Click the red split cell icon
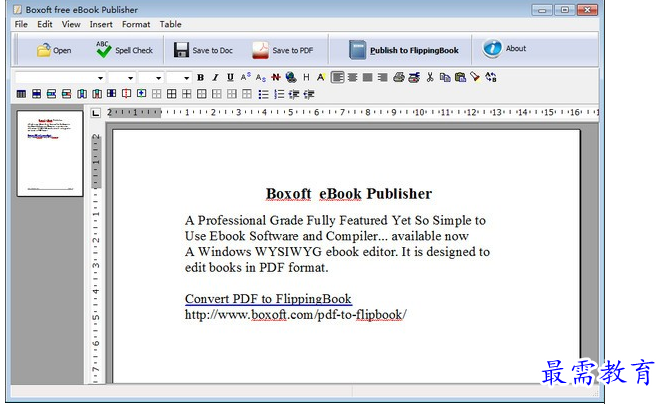The height and width of the screenshot is (404, 663). point(126,94)
